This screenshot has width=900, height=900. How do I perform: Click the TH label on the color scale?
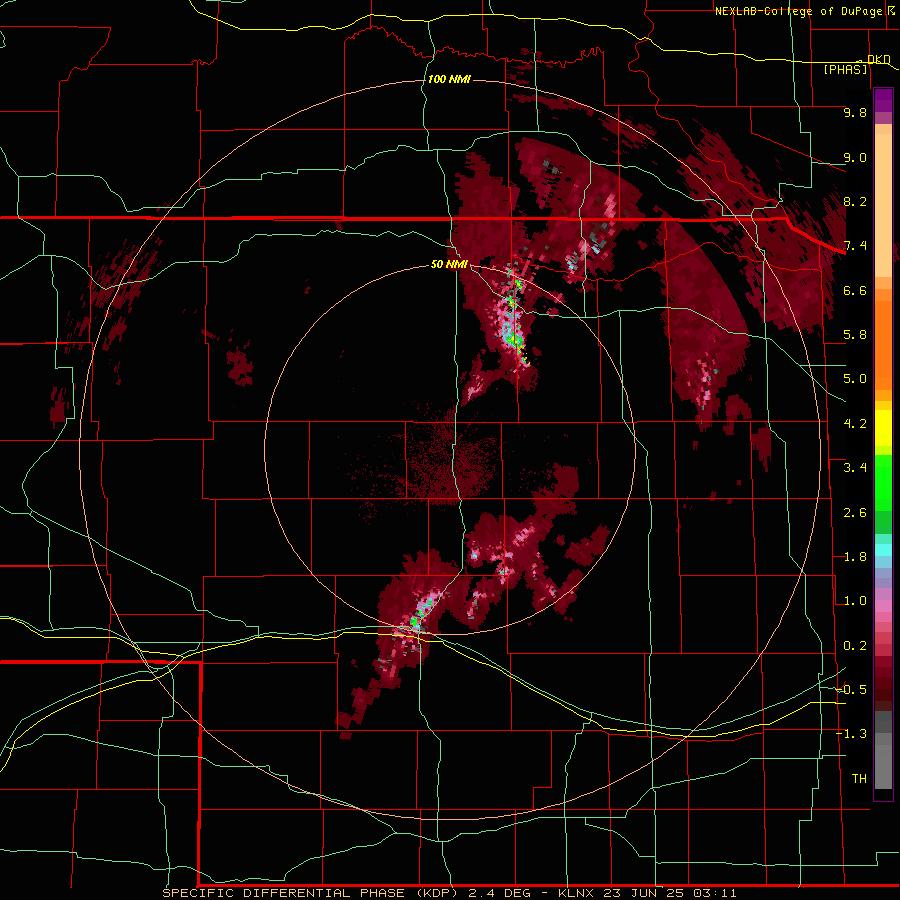pyautogui.click(x=859, y=779)
